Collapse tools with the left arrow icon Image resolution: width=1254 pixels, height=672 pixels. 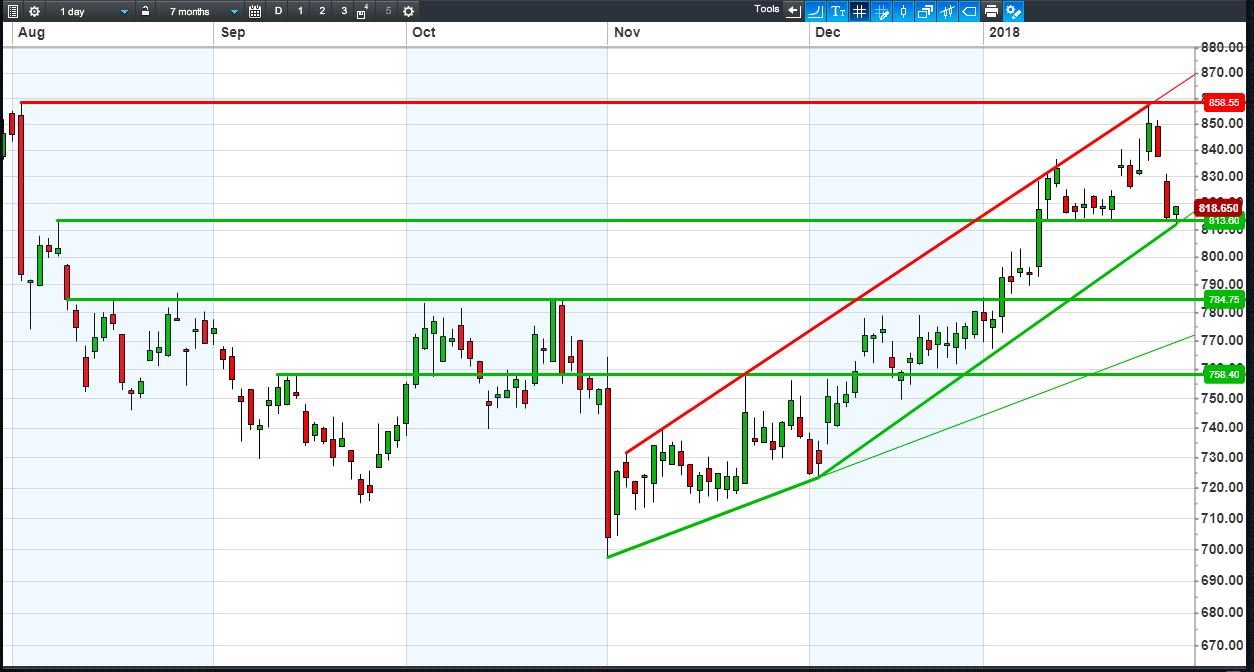tap(793, 11)
